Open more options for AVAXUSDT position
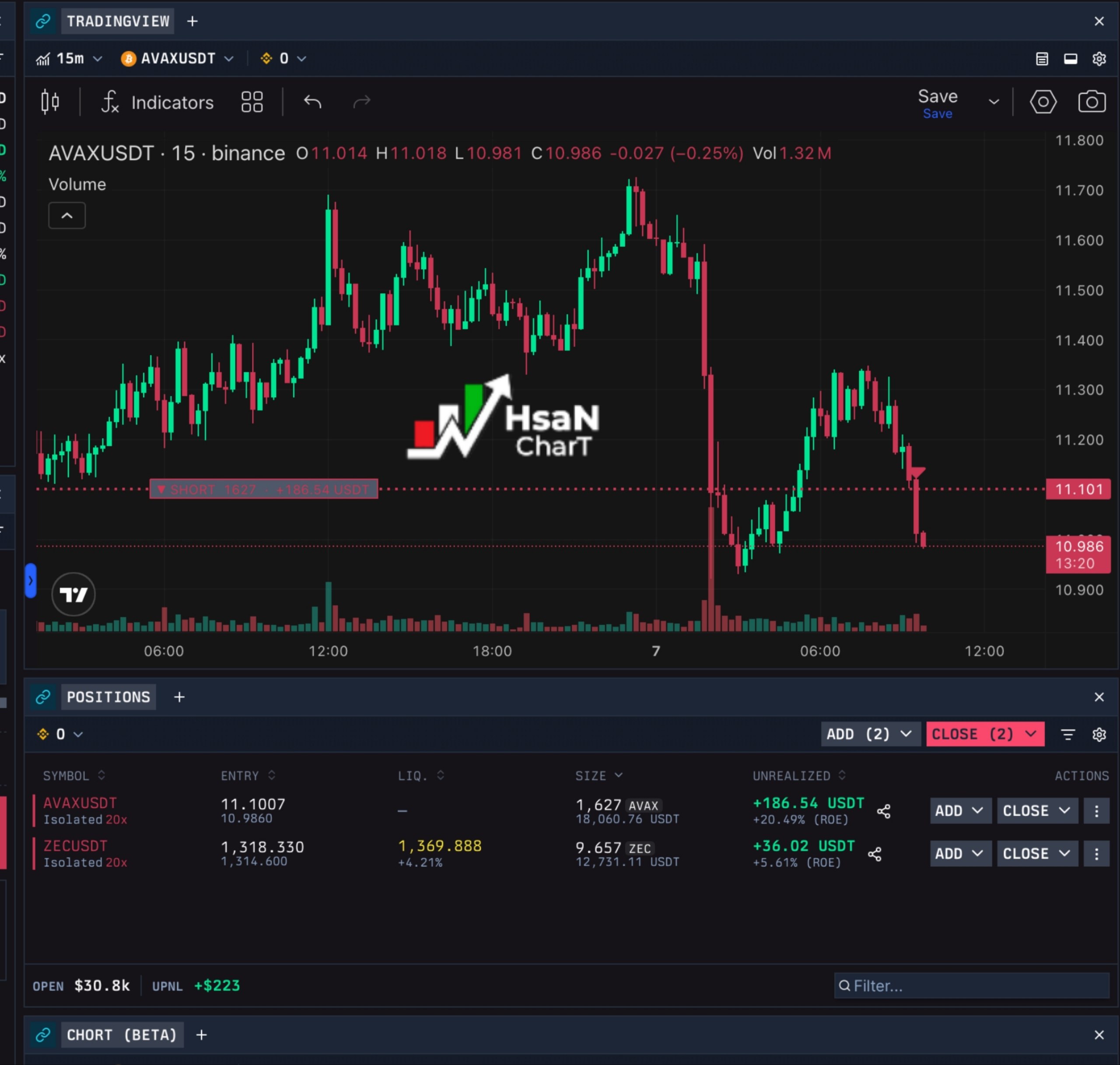Screen dimensions: 1120x1065 (x=1097, y=811)
